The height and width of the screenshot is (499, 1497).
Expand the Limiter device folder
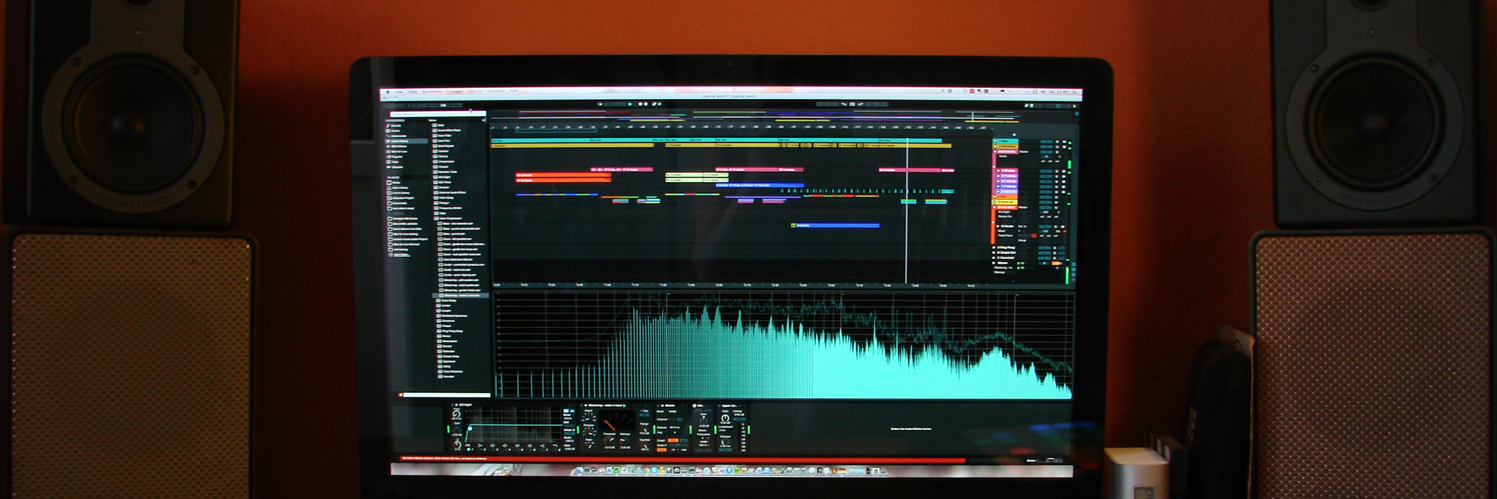coord(442,306)
